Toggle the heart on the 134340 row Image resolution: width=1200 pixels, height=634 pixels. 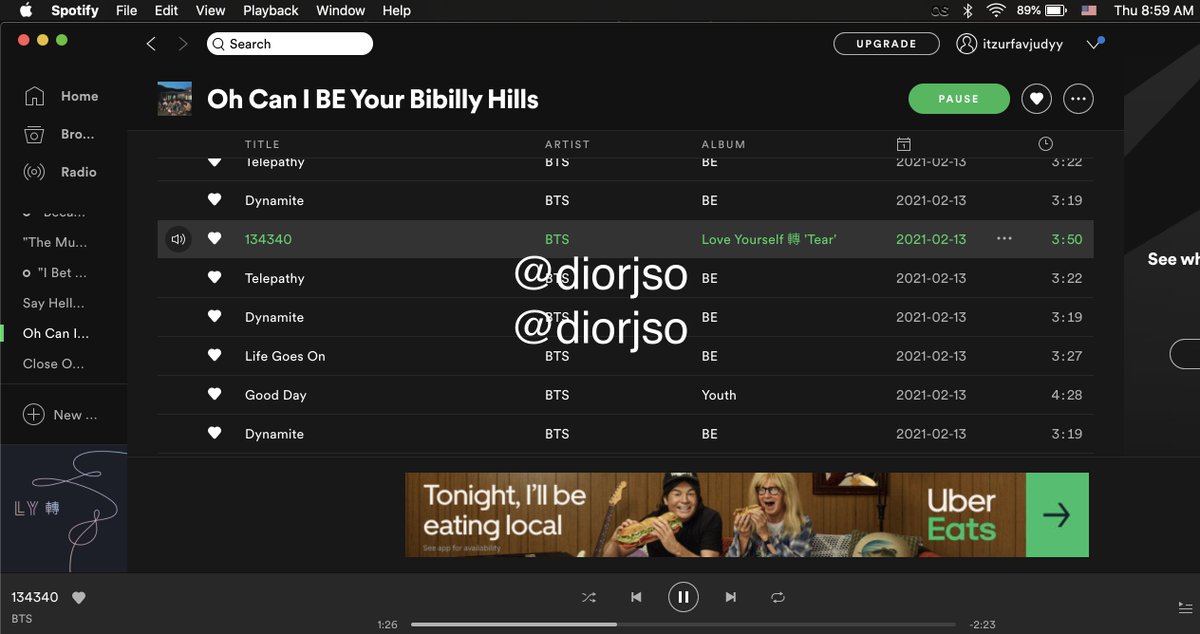click(x=214, y=239)
